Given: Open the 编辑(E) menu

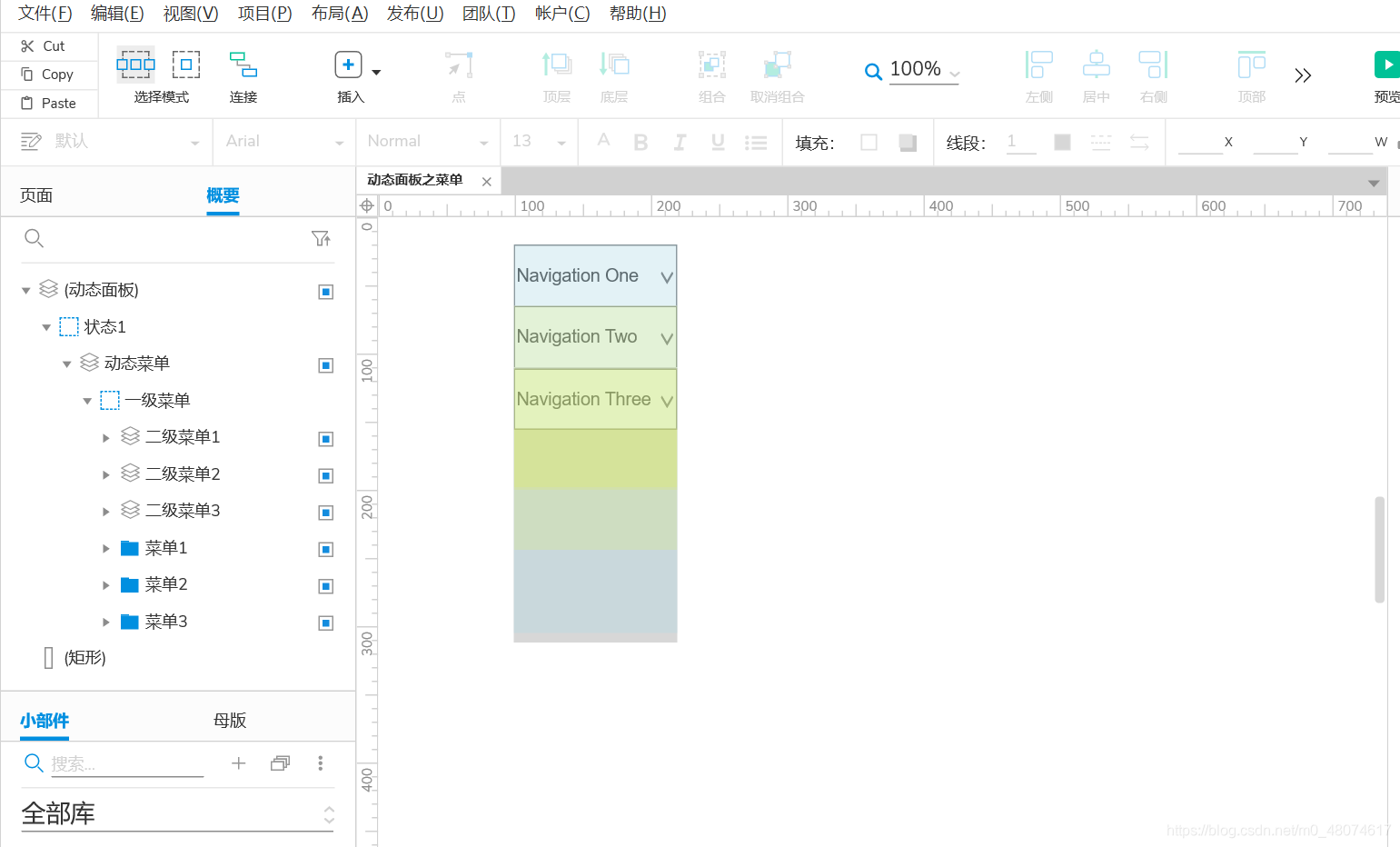Looking at the screenshot, I should click(117, 14).
